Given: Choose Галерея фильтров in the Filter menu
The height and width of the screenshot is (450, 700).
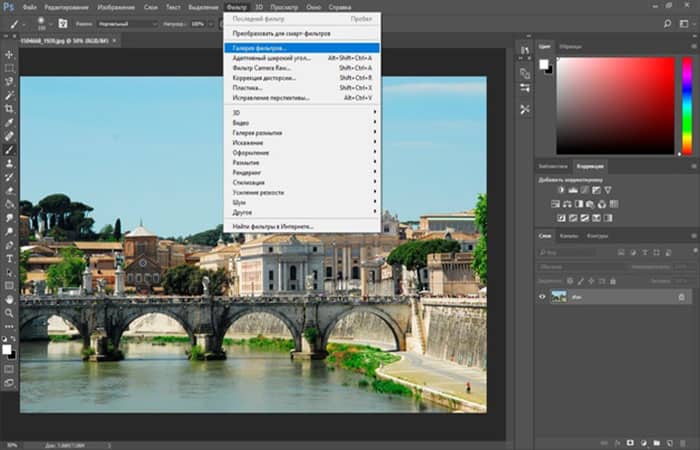Looking at the screenshot, I should click(x=302, y=48).
